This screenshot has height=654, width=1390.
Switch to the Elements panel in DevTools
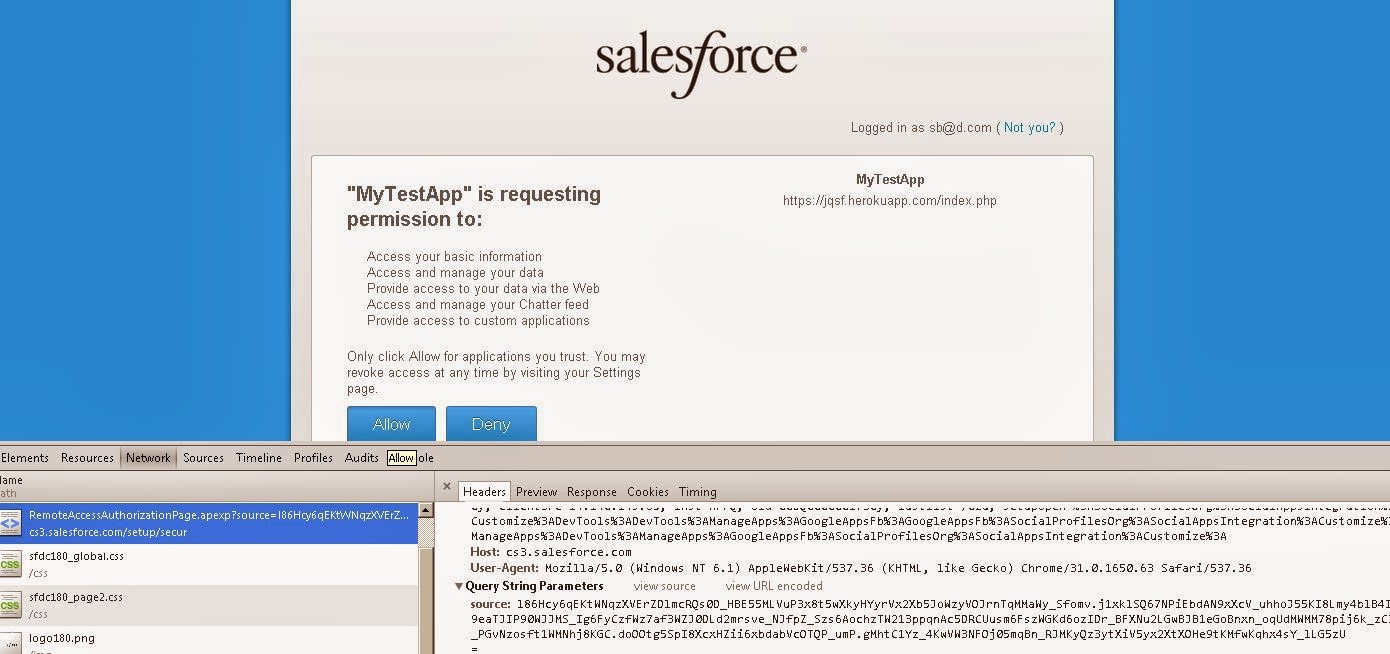coord(24,458)
